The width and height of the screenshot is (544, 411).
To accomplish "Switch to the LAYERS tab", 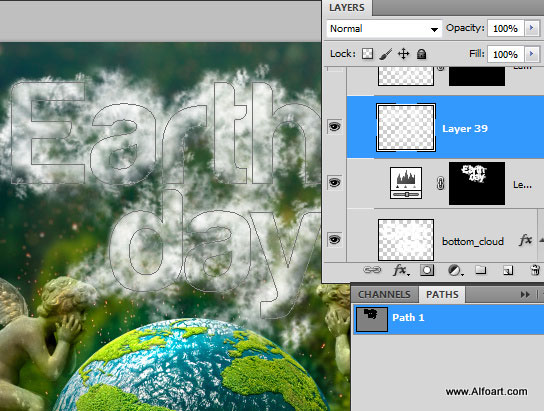I will (x=347, y=8).
